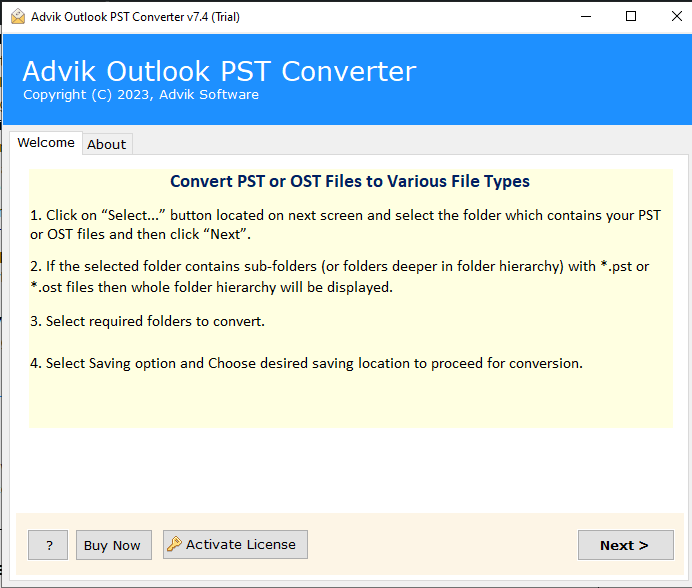Viewport: 692px width, 588px height.
Task: Proceed with the Next > button
Action: [x=626, y=545]
